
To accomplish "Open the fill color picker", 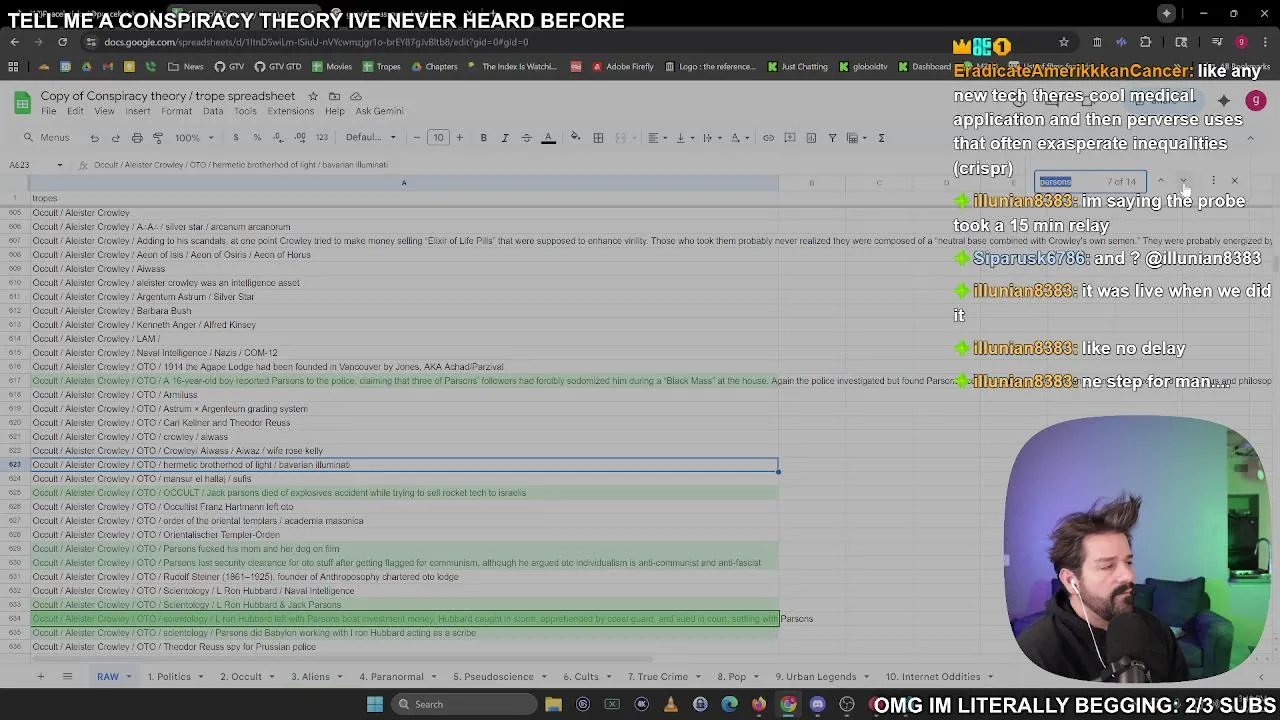I will 575,138.
